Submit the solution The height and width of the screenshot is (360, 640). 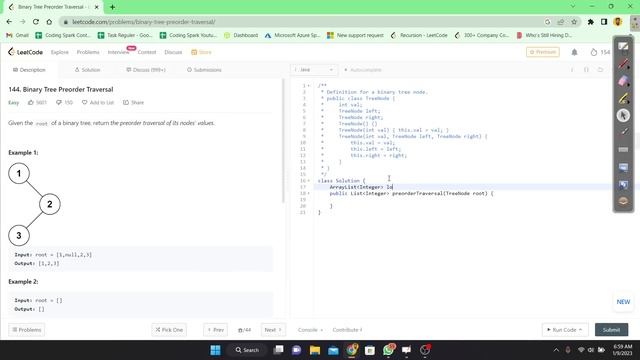click(x=611, y=330)
